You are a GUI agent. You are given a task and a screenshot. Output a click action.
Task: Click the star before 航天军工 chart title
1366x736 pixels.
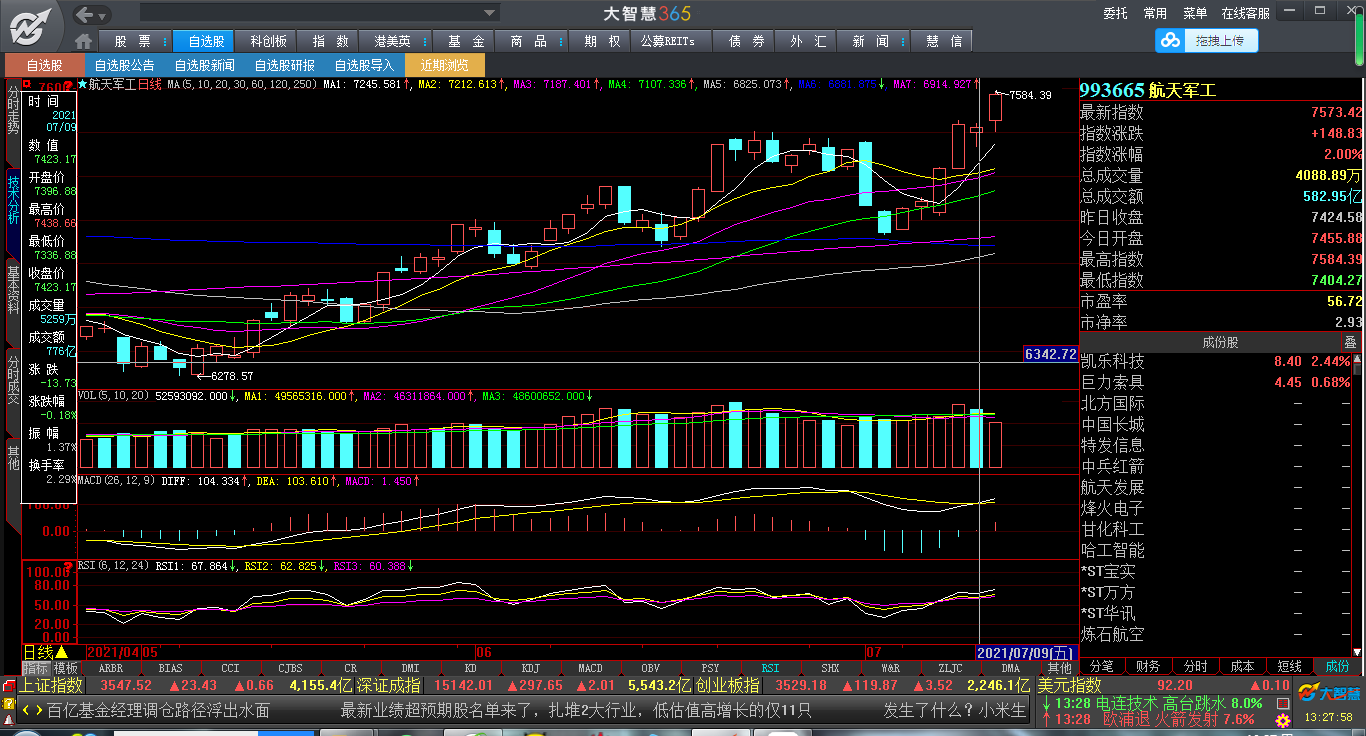(83, 85)
